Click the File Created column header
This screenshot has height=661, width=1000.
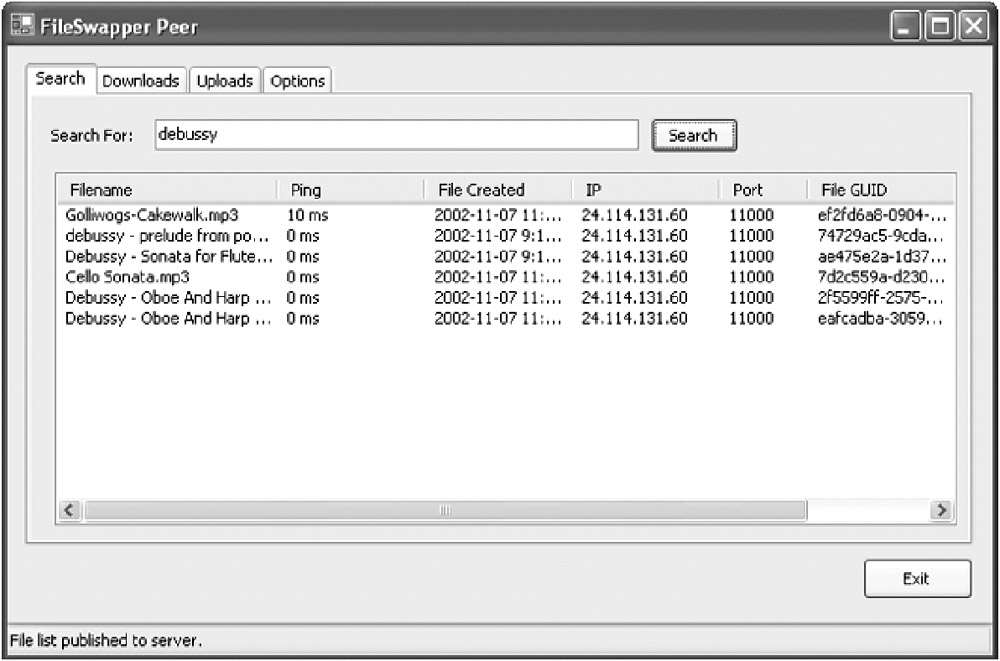tap(498, 190)
